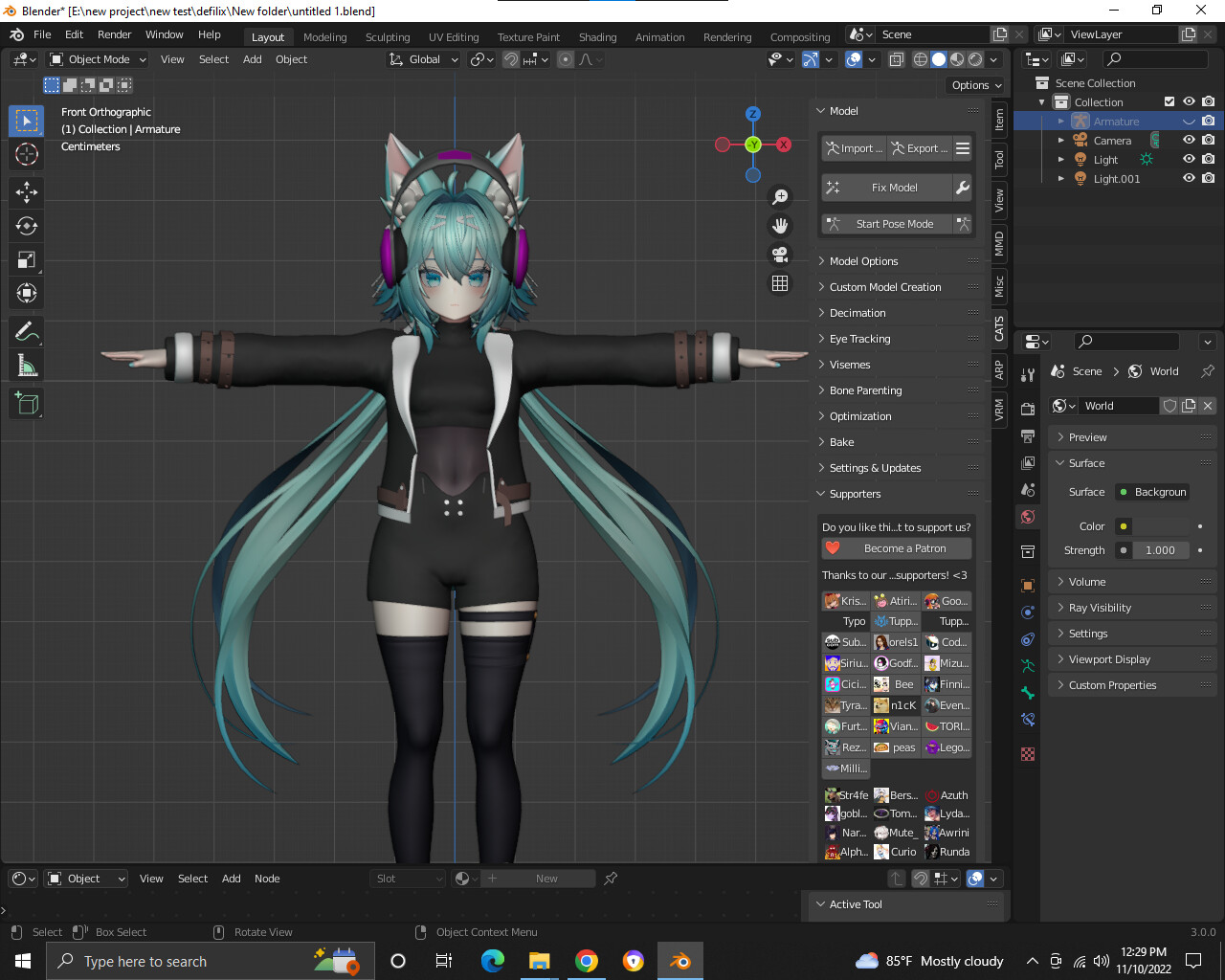Select the Move tool
The width and height of the screenshot is (1225, 980).
(x=27, y=192)
